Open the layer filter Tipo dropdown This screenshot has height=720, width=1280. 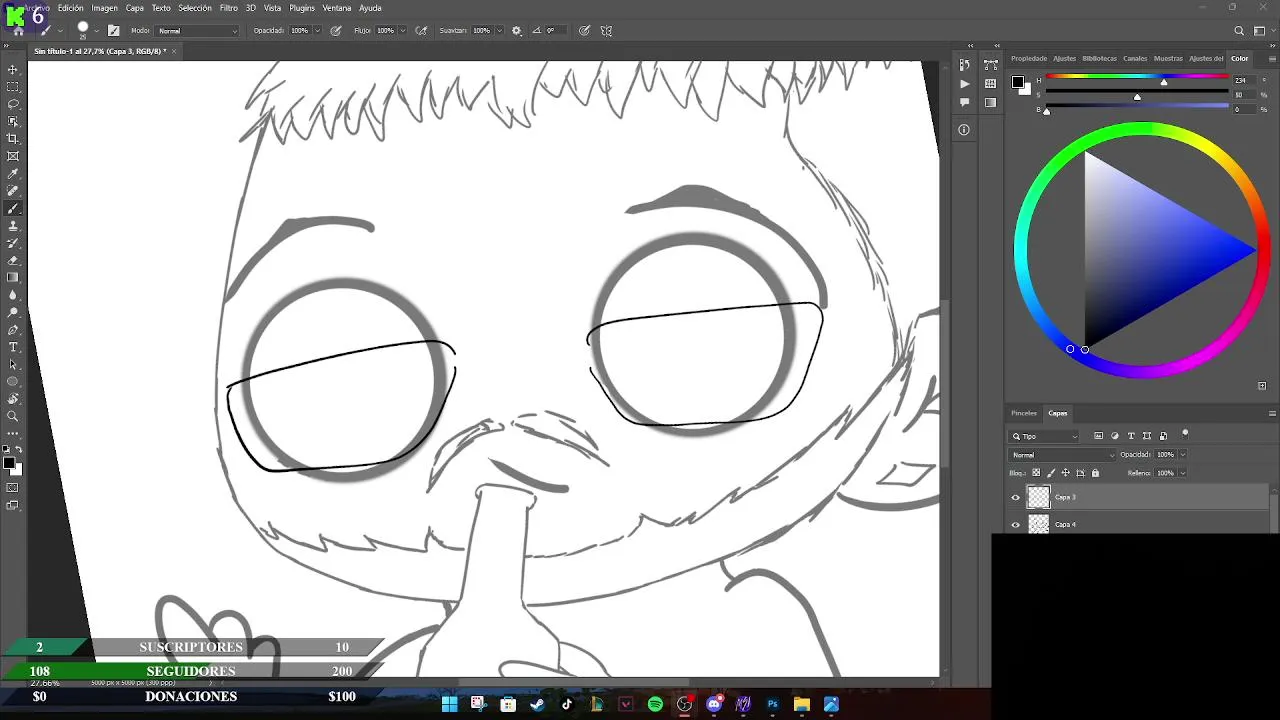(1045, 436)
